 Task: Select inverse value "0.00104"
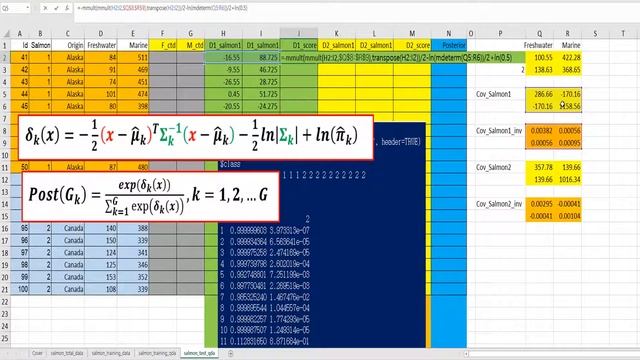(x=568, y=216)
